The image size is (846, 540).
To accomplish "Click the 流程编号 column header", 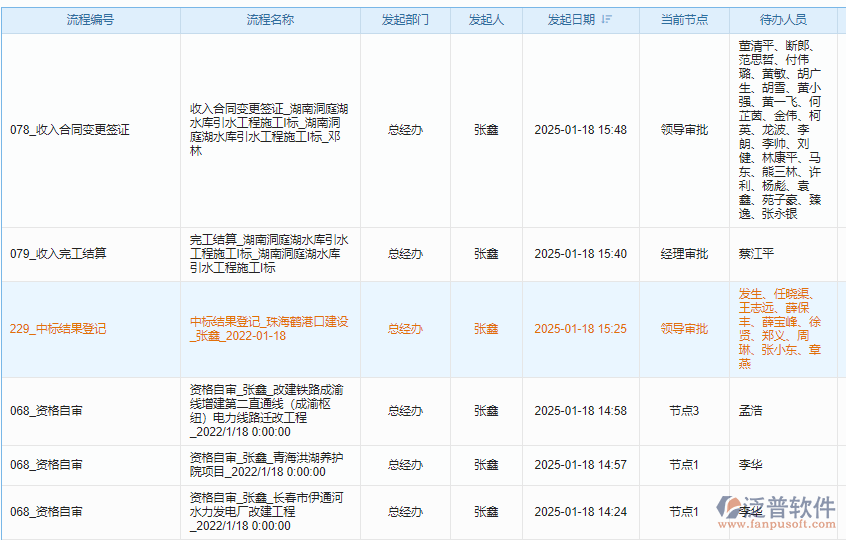I will [x=90, y=20].
